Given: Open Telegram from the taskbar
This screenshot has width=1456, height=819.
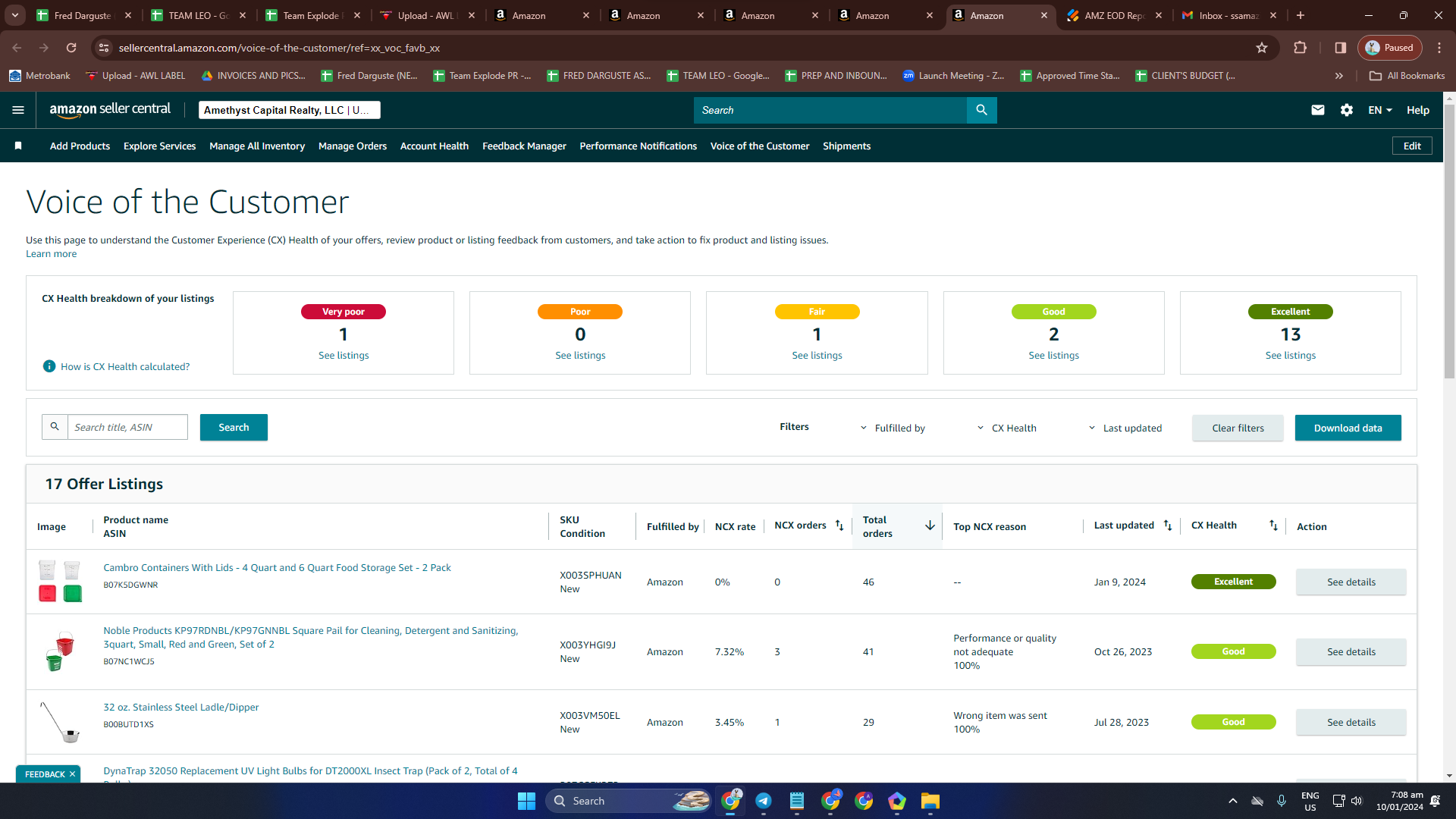Looking at the screenshot, I should (764, 801).
